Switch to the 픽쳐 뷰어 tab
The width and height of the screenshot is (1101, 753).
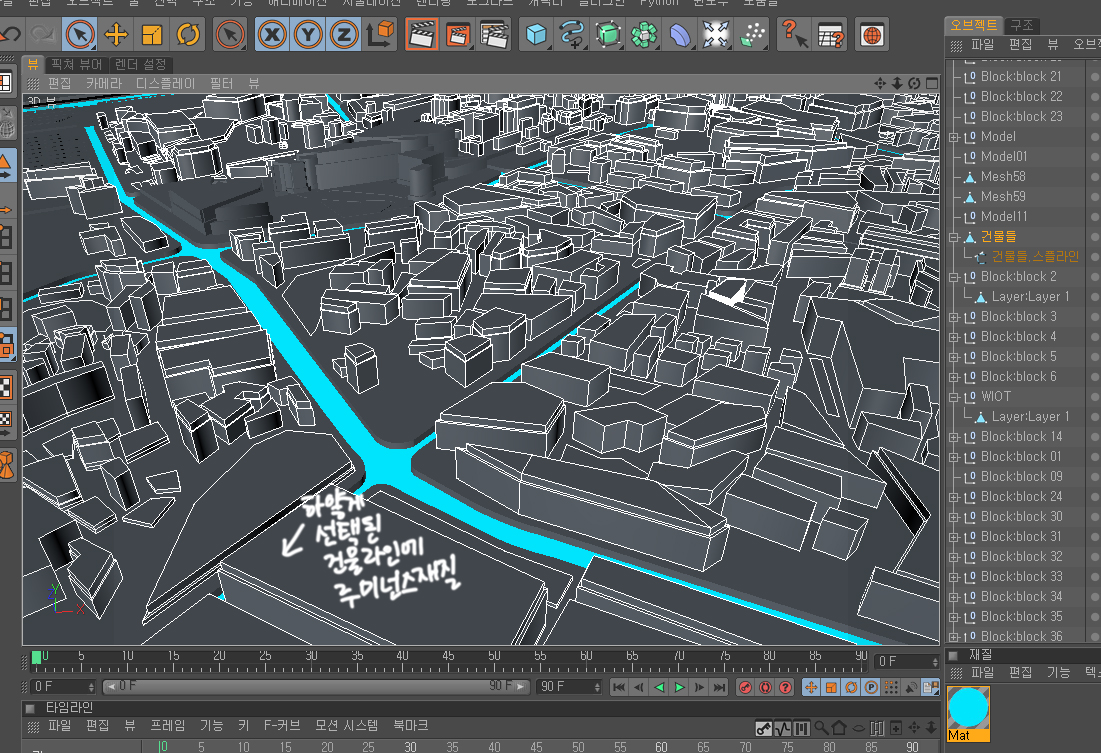pyautogui.click(x=77, y=65)
